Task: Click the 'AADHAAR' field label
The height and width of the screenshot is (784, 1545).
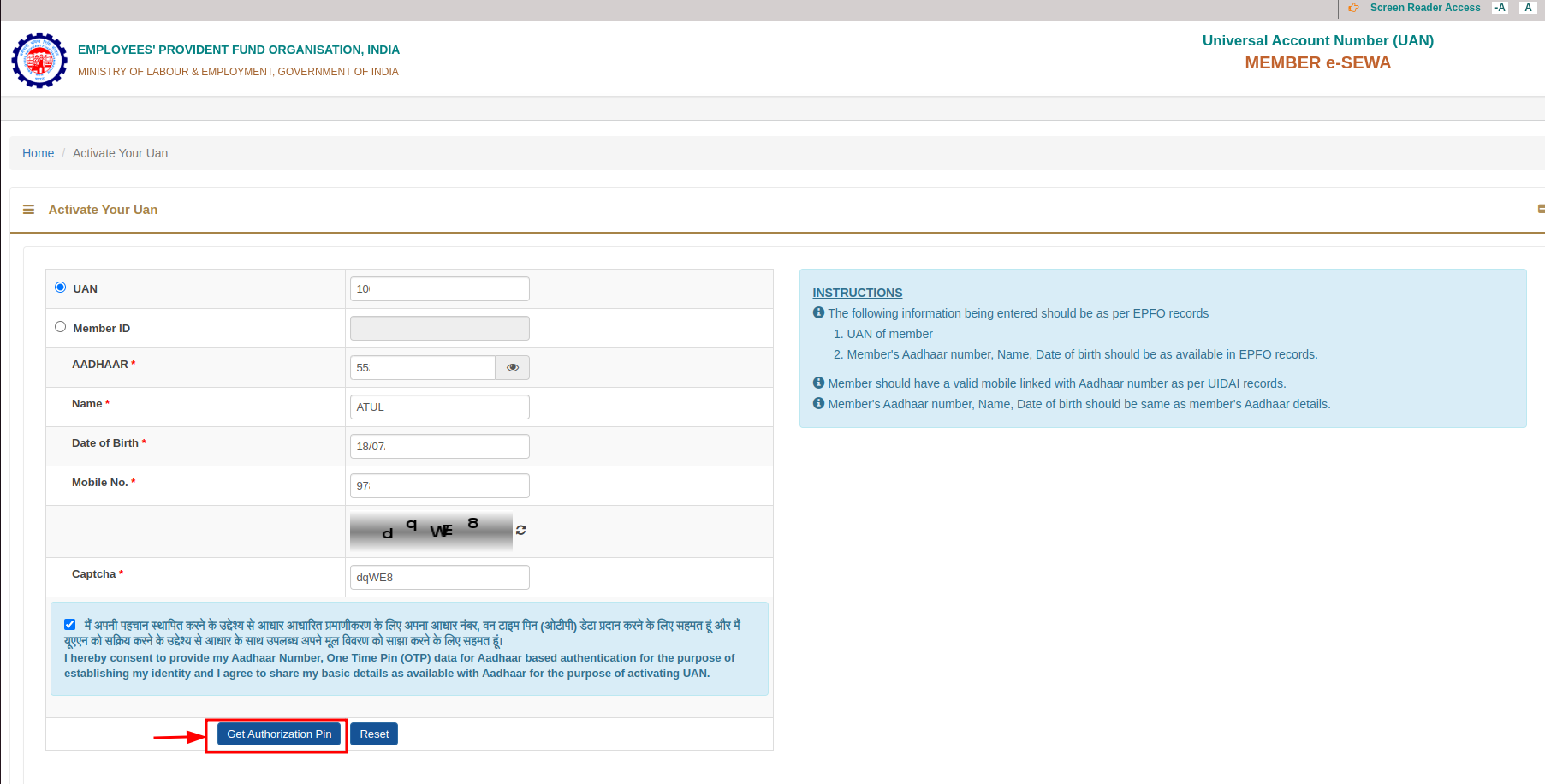Action: coord(100,365)
